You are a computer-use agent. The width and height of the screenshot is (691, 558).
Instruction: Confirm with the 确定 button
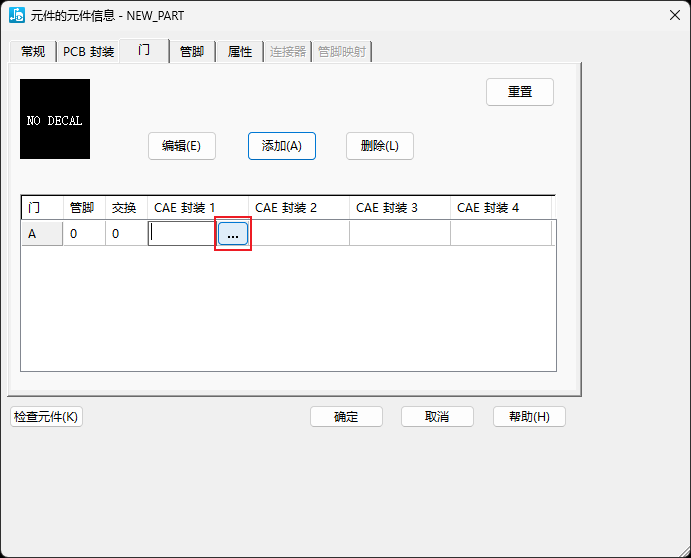346,417
